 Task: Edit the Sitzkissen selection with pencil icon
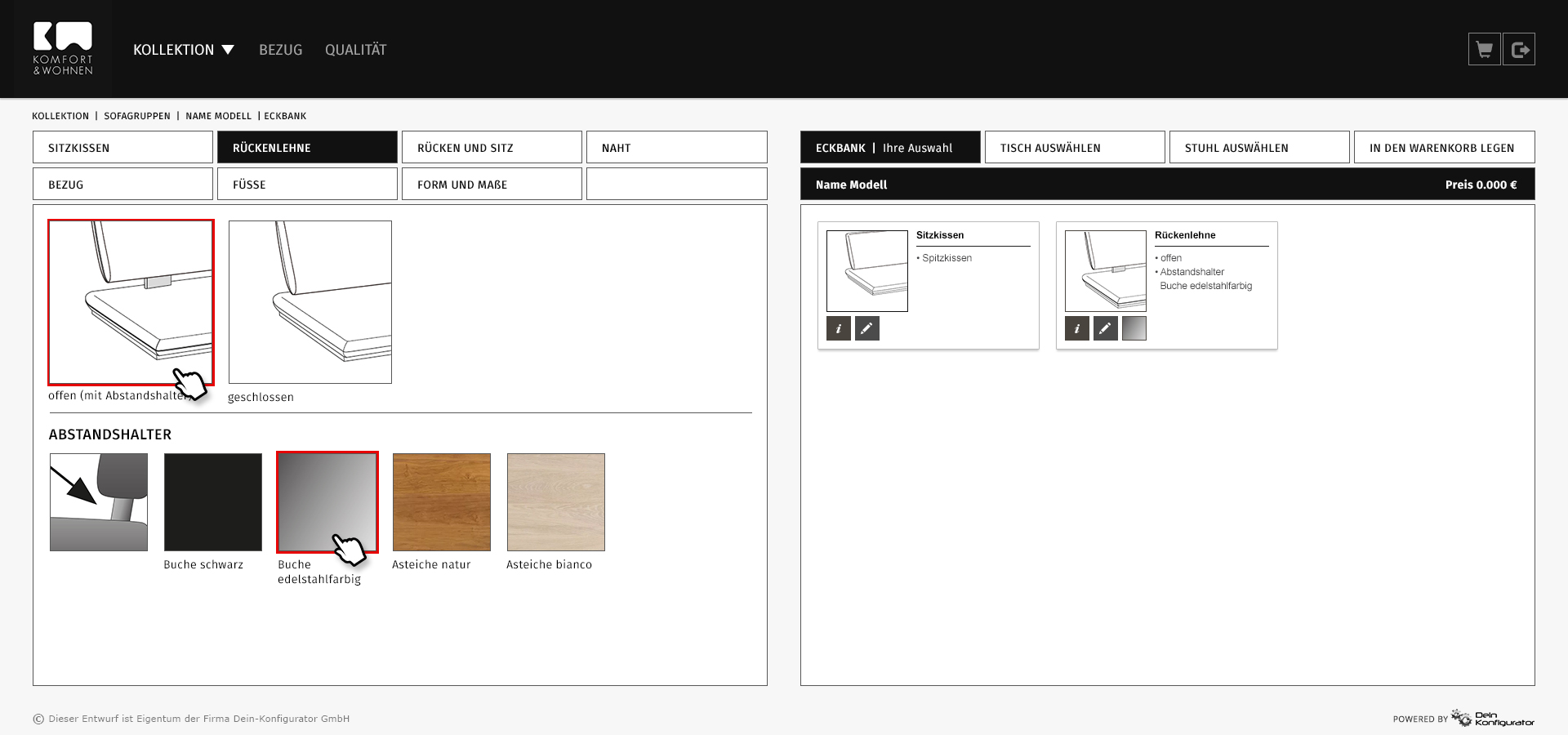click(866, 328)
